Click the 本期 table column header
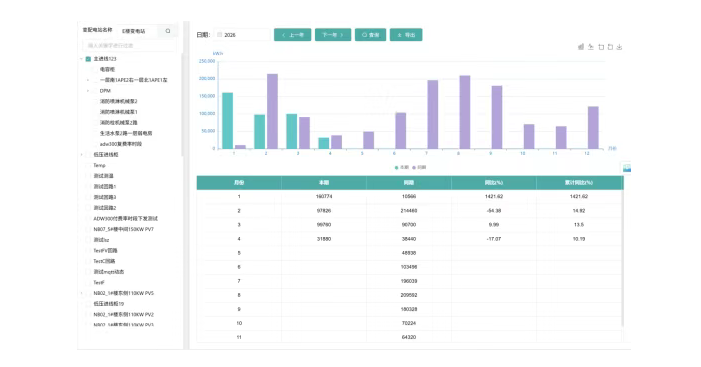This screenshot has width=701, height=367. coord(324,182)
